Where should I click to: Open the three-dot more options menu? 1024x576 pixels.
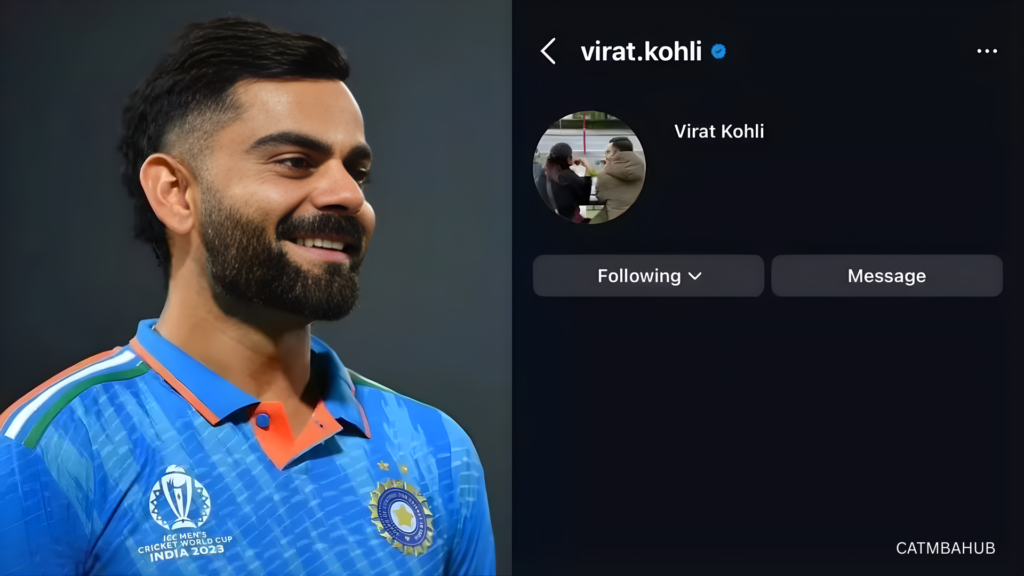point(987,51)
